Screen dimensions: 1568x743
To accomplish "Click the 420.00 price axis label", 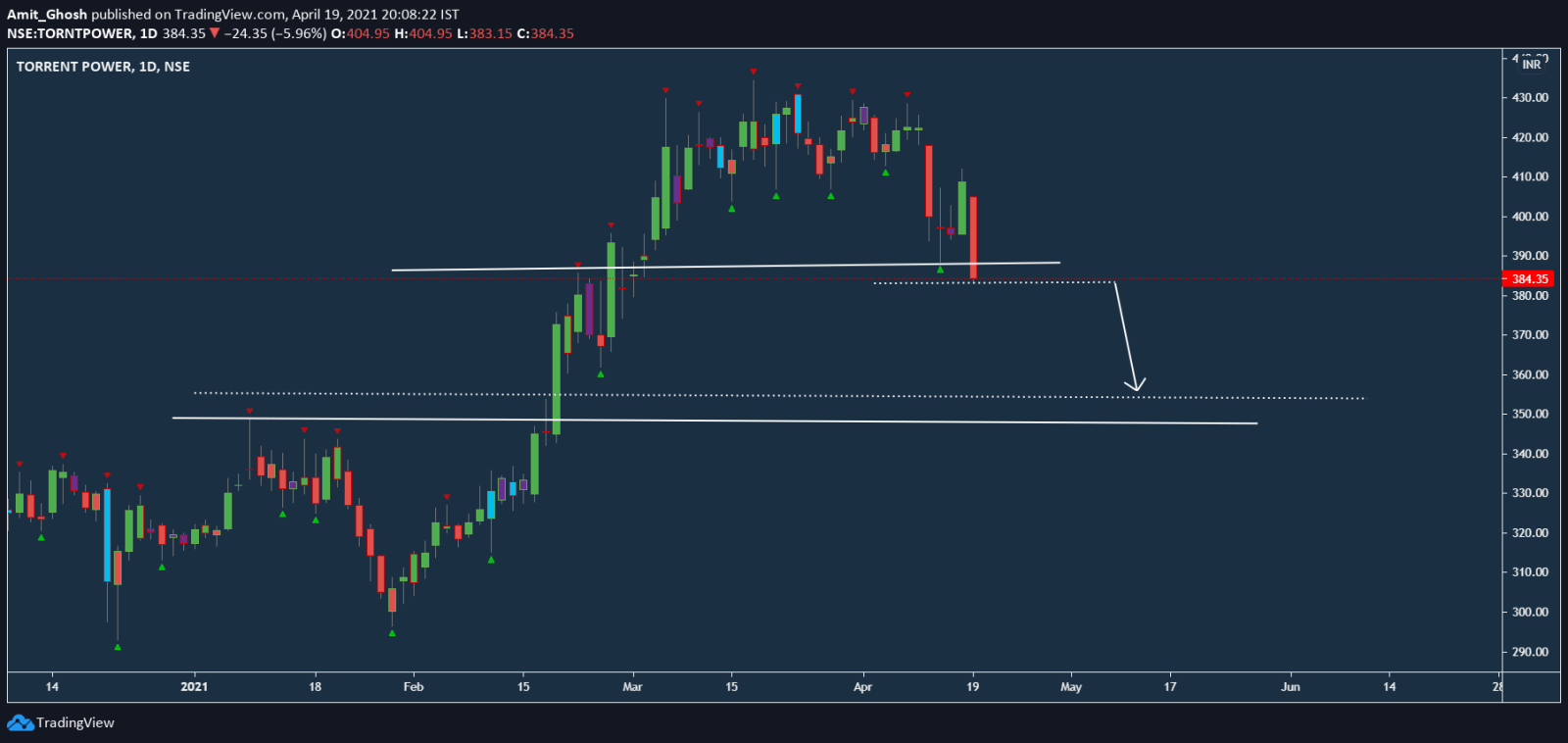I will point(1530,137).
